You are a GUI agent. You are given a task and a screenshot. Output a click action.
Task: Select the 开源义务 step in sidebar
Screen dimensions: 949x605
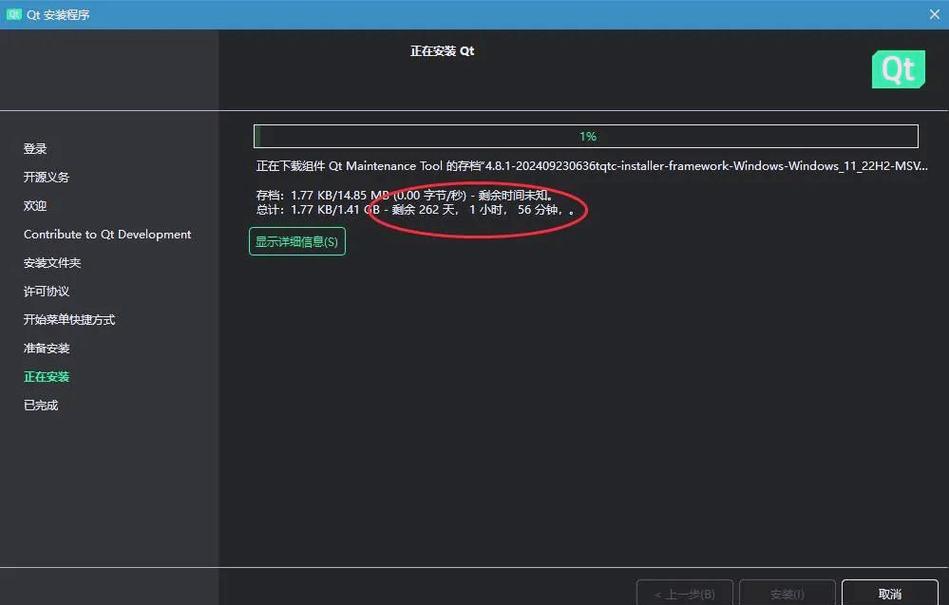tap(47, 177)
